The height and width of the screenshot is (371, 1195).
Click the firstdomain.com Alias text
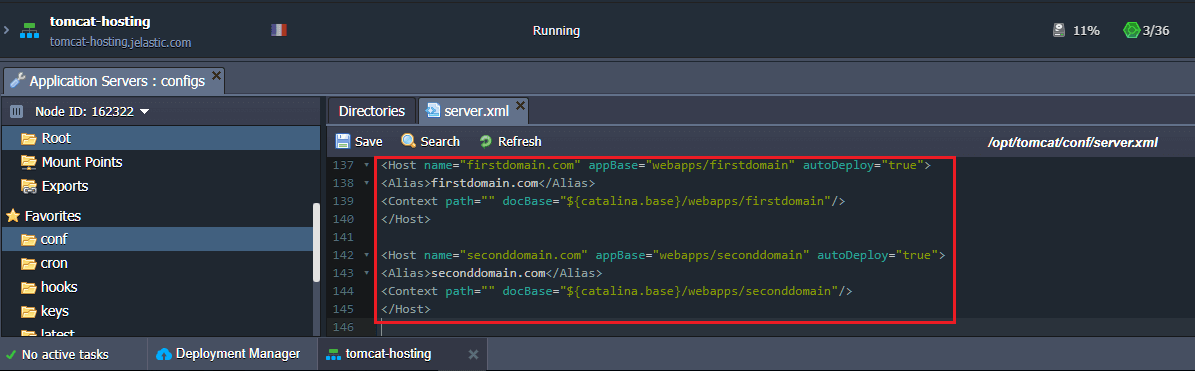point(485,183)
